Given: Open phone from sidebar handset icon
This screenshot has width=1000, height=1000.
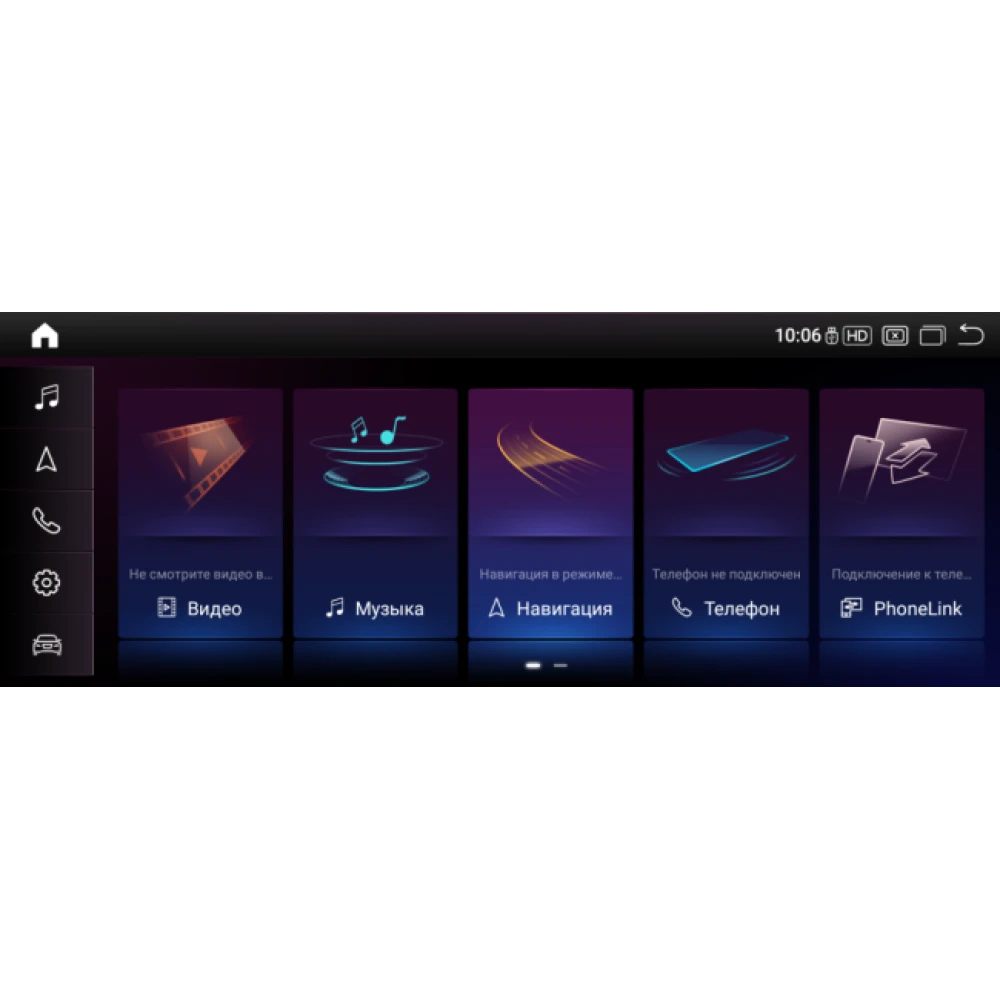Looking at the screenshot, I should pyautogui.click(x=46, y=520).
